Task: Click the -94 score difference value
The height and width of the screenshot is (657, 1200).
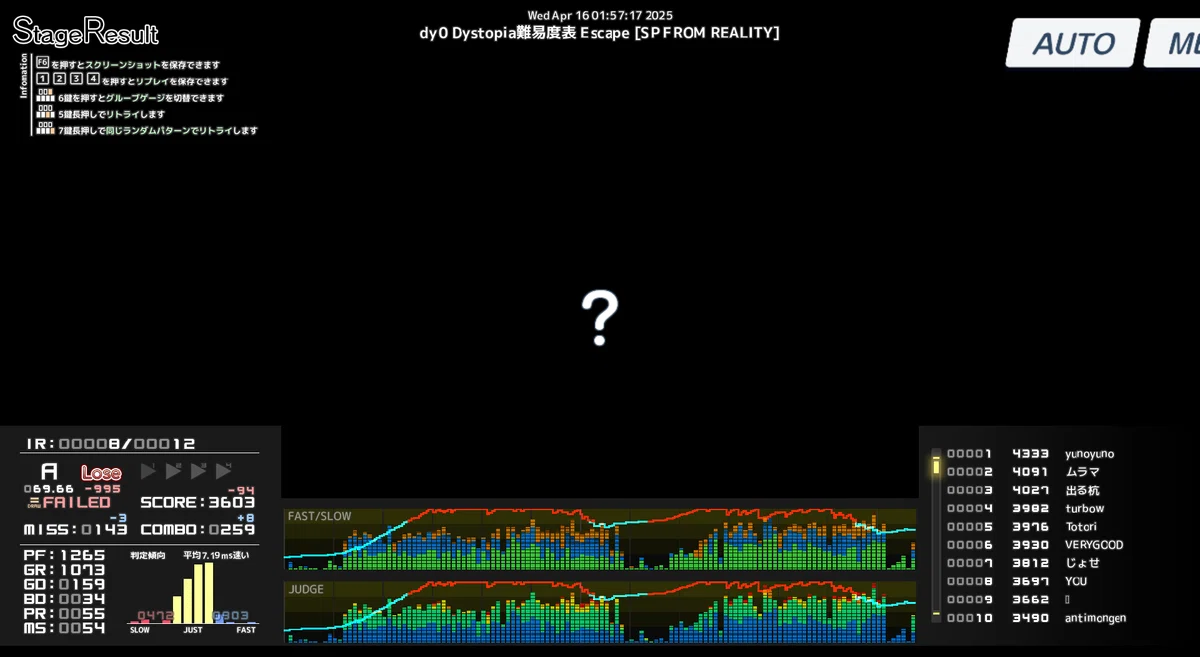Action: (241, 489)
